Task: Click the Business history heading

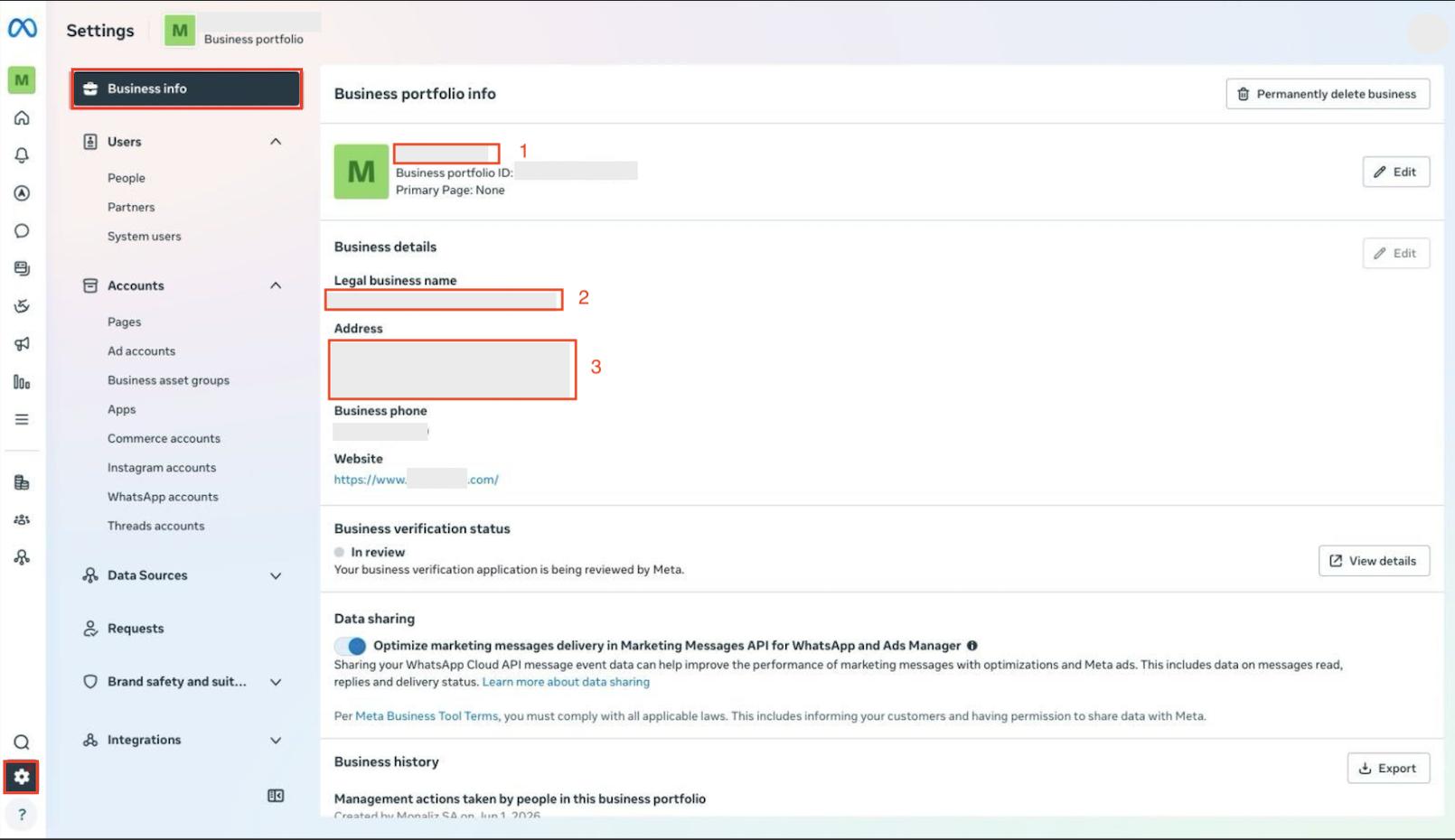Action: pyautogui.click(x=387, y=762)
